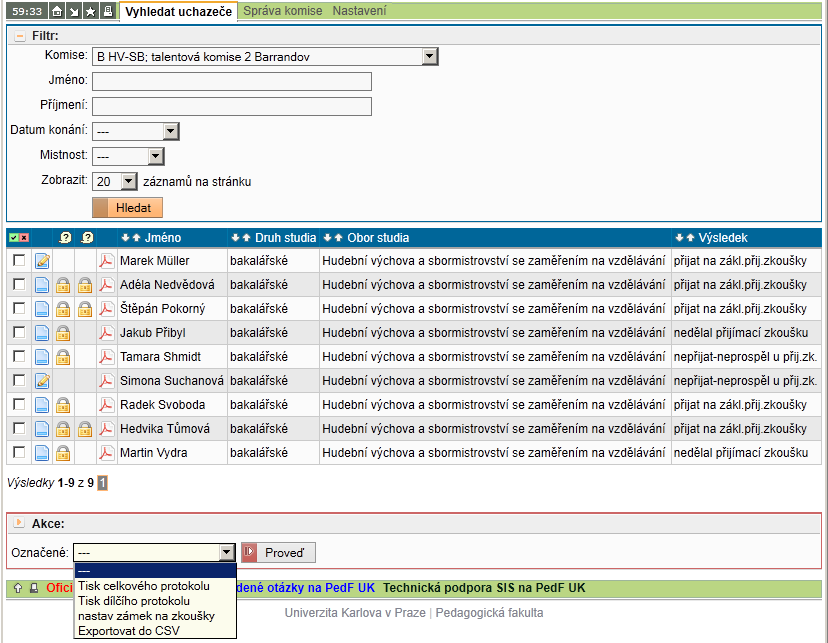Viewport: 828px width, 643px height.
Task: Open PDF for Marek Müller
Action: click(106, 261)
